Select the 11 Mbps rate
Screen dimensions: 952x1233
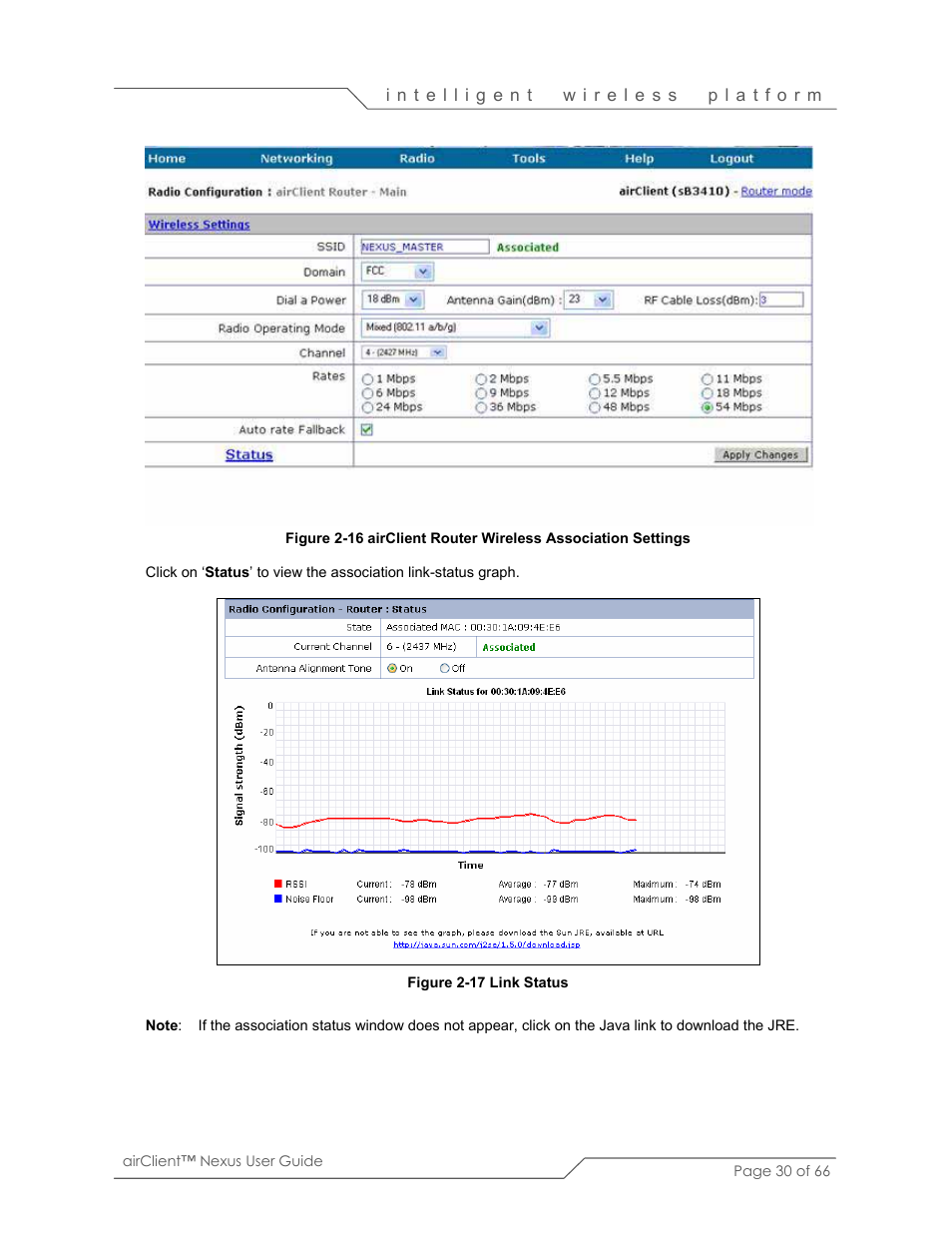(708, 379)
